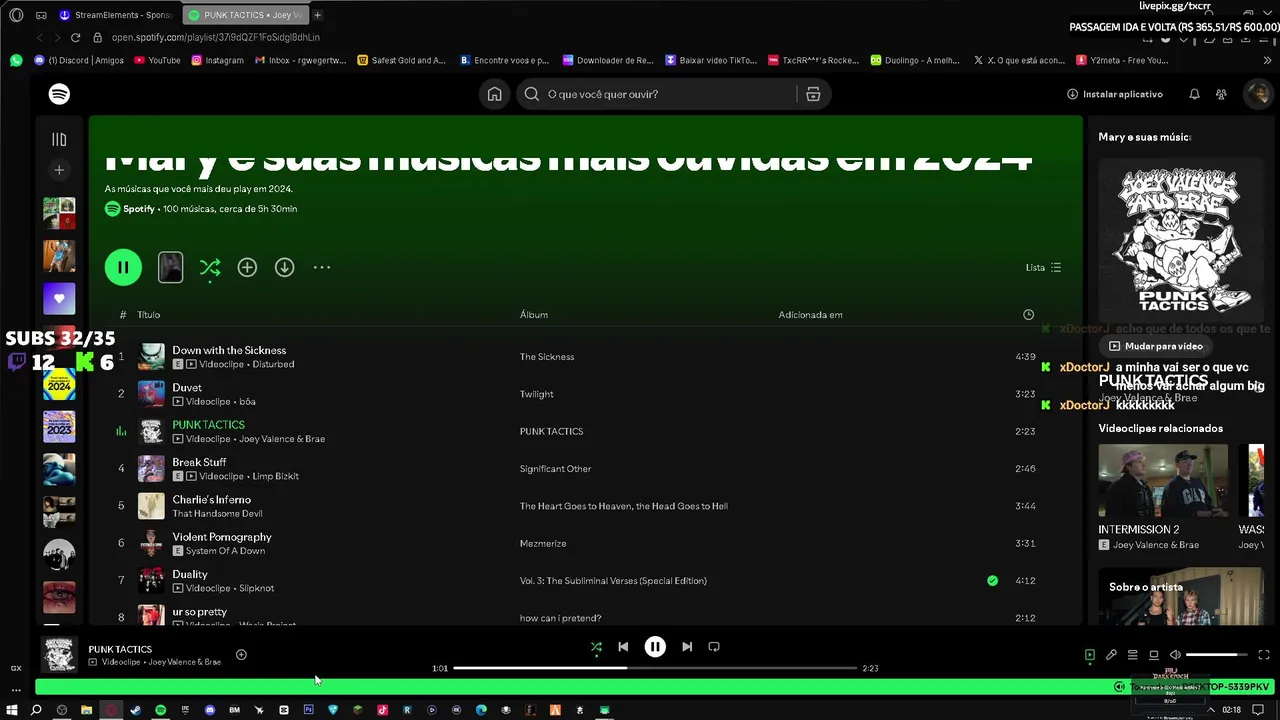Create a playlist with the plus icon
Image resolution: width=1280 pixels, height=720 pixels.
pyautogui.click(x=59, y=170)
